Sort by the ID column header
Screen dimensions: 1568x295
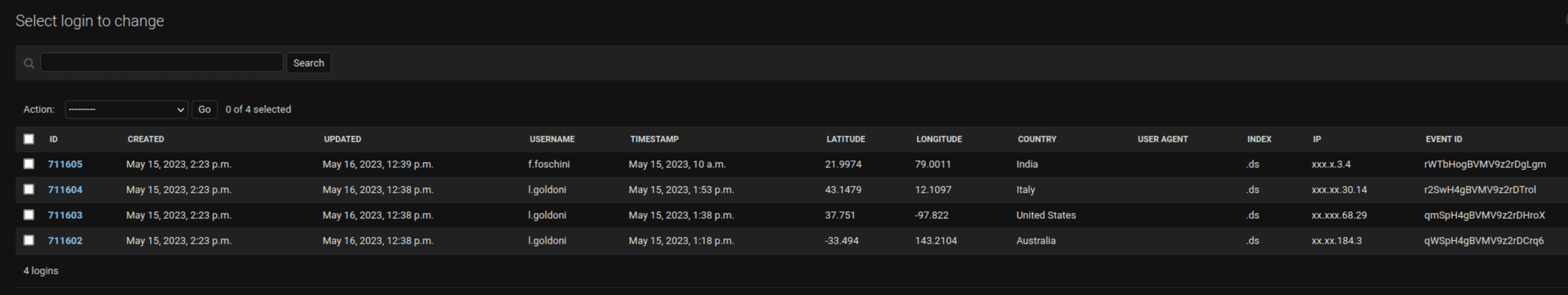click(x=54, y=140)
